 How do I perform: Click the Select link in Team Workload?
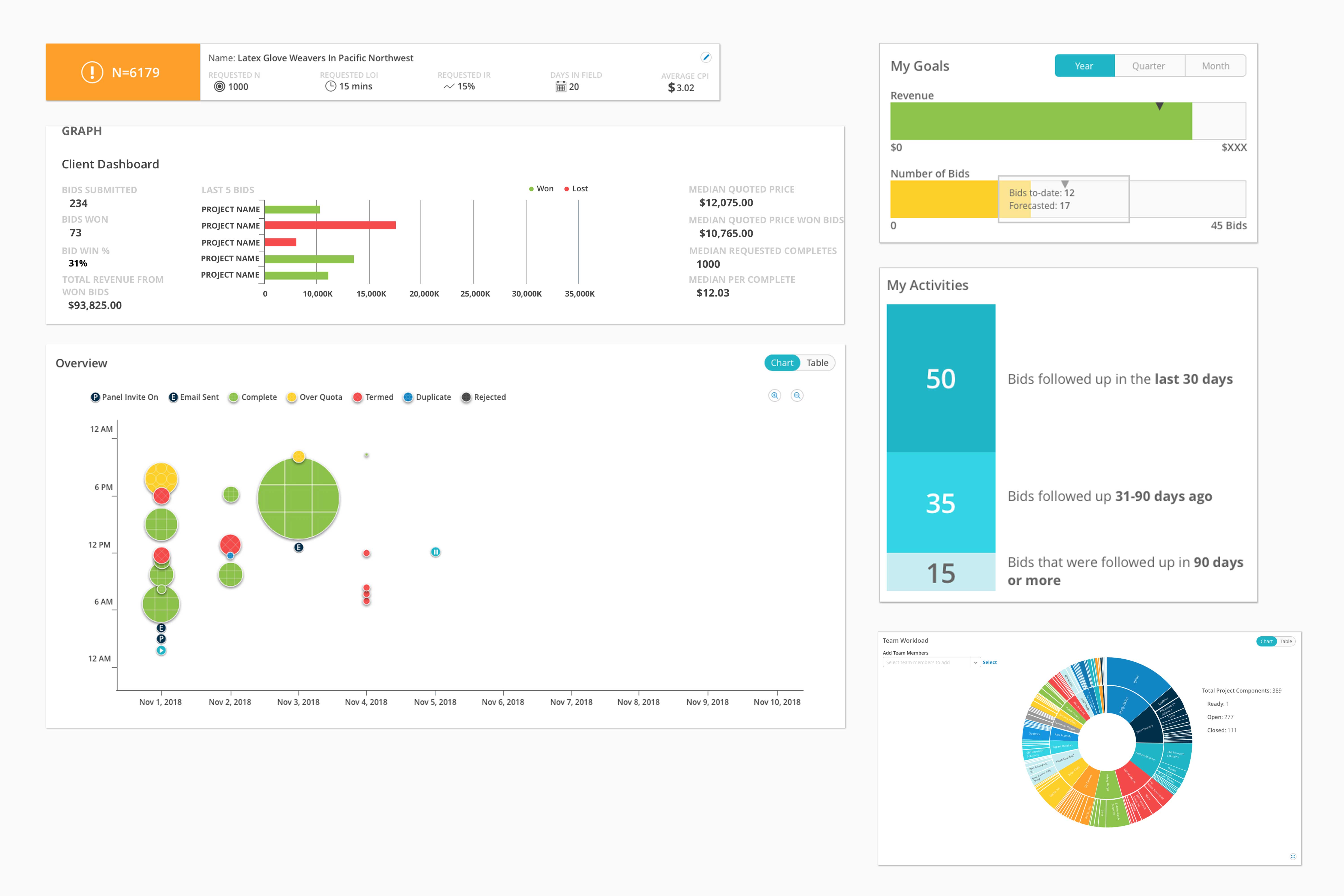point(990,662)
